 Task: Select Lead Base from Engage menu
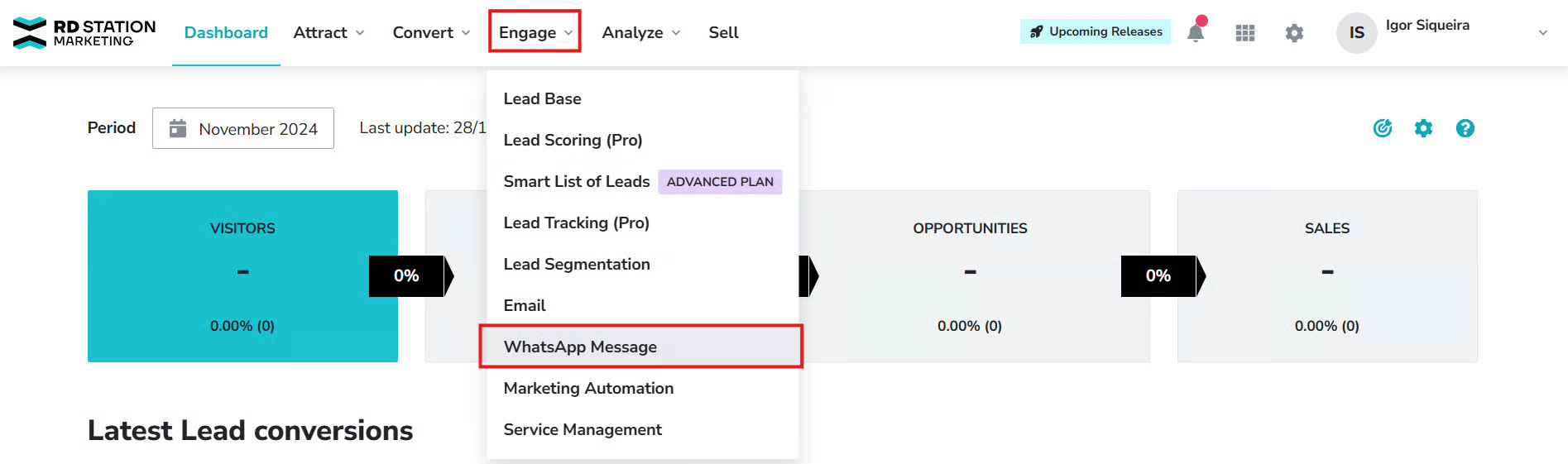tap(643, 98)
